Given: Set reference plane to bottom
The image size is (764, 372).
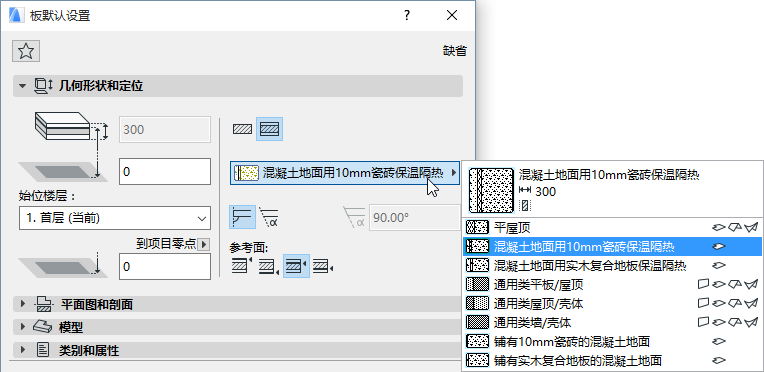Looking at the screenshot, I should [268, 266].
